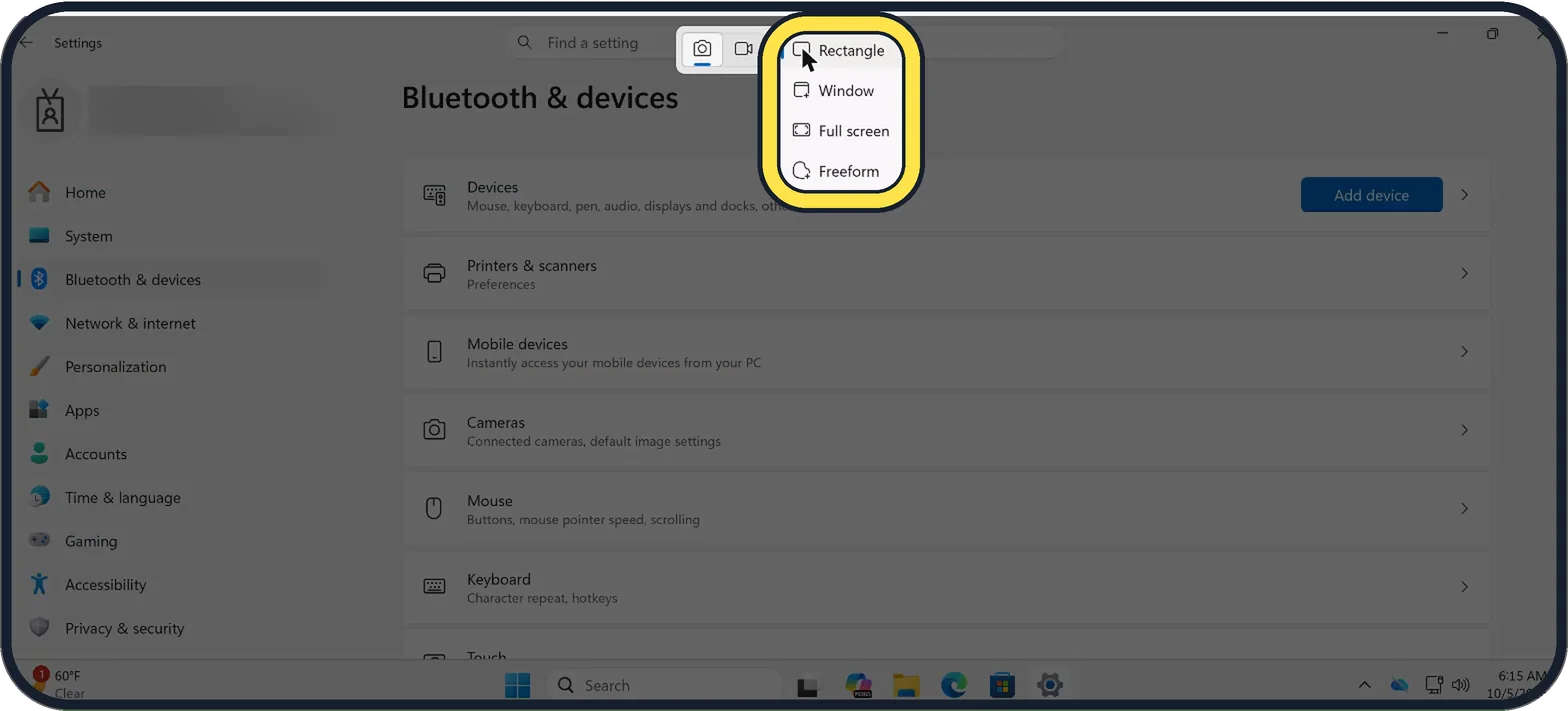
Task: Switch to the camera snip icon
Action: pyautogui.click(x=702, y=49)
